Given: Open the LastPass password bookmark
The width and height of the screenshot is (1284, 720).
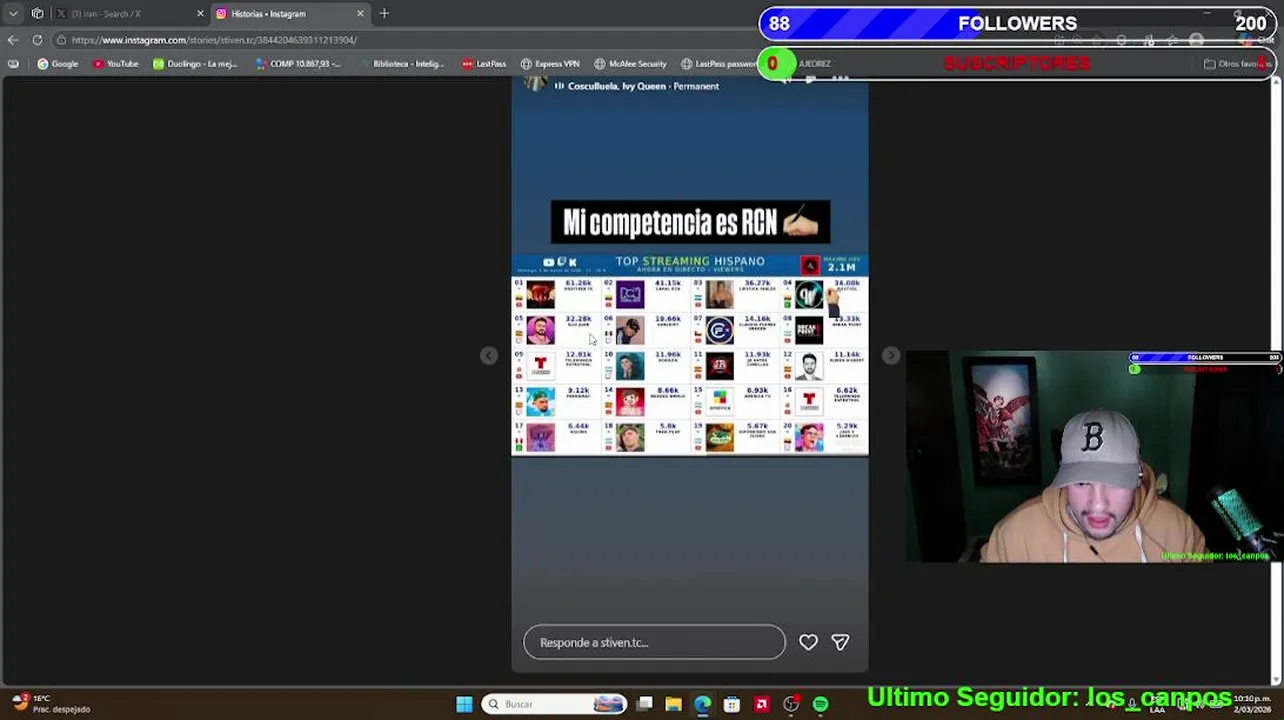Looking at the screenshot, I should [x=719, y=64].
